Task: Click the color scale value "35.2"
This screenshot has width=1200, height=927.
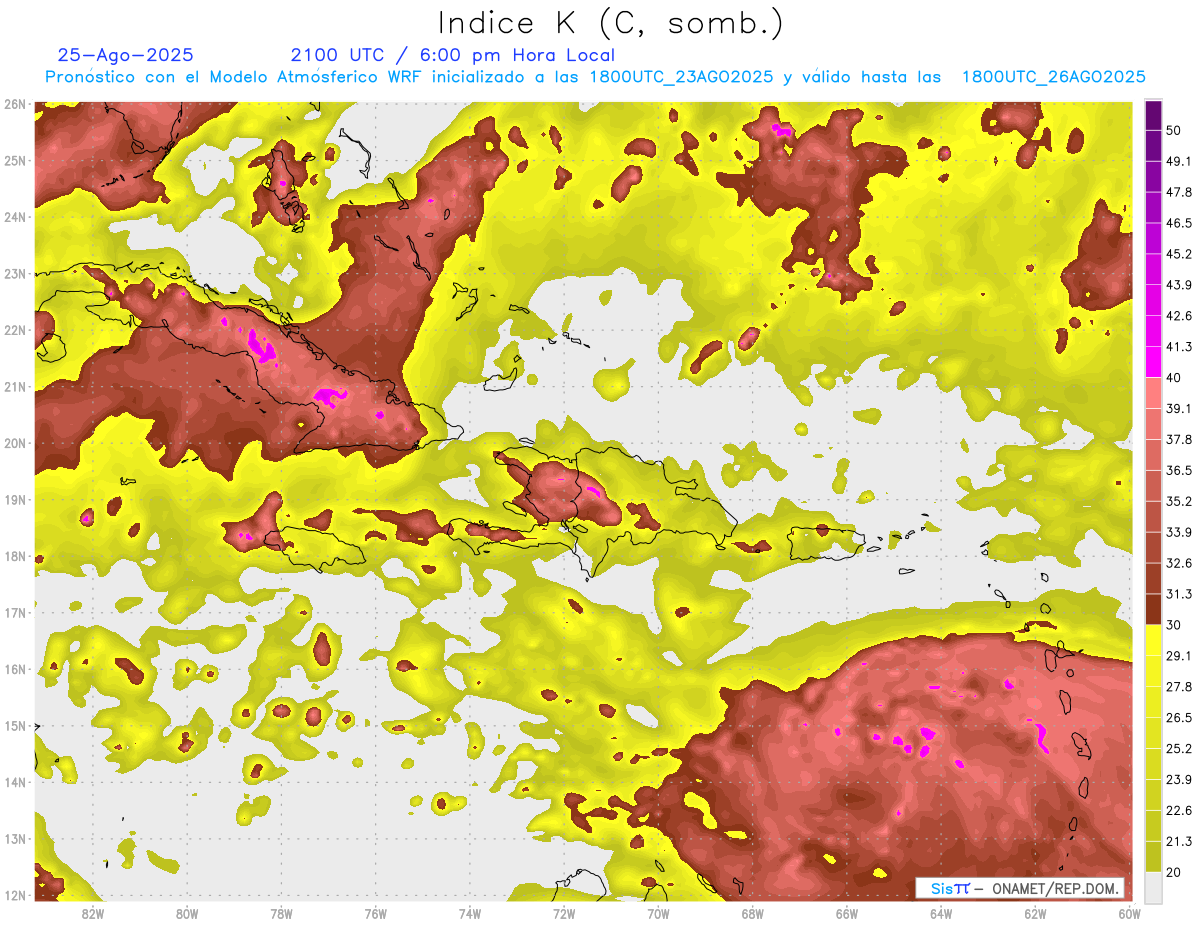Action: (x=1179, y=501)
